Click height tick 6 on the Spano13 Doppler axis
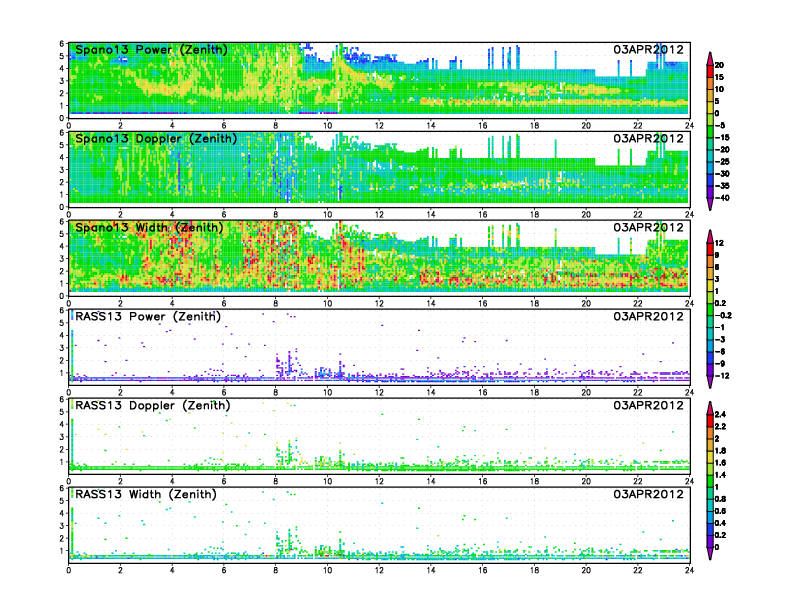The height and width of the screenshot is (612, 792). (62, 133)
